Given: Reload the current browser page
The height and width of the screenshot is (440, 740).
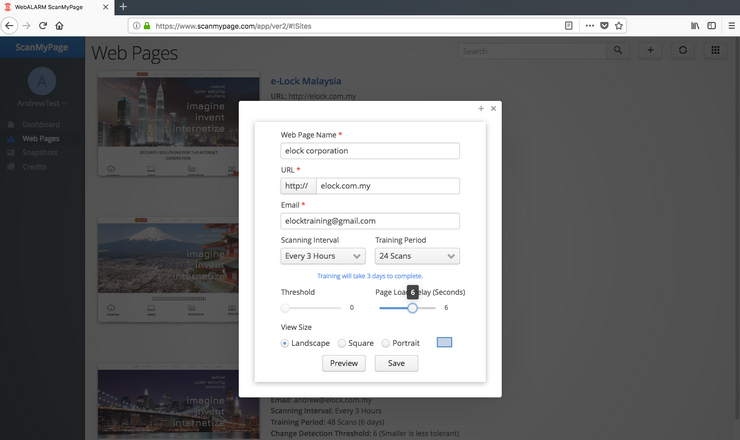Looking at the screenshot, I should coord(43,25).
